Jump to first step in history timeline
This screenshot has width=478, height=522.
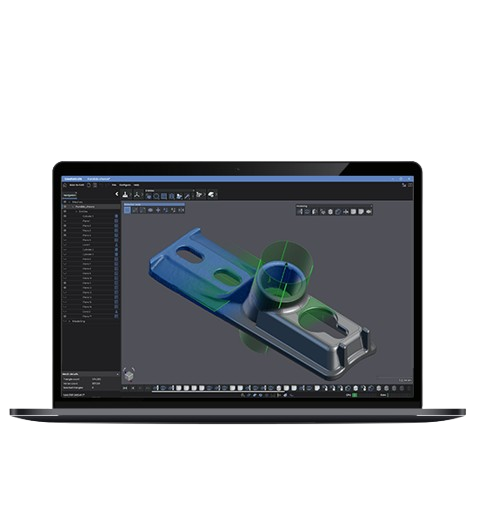125,388
